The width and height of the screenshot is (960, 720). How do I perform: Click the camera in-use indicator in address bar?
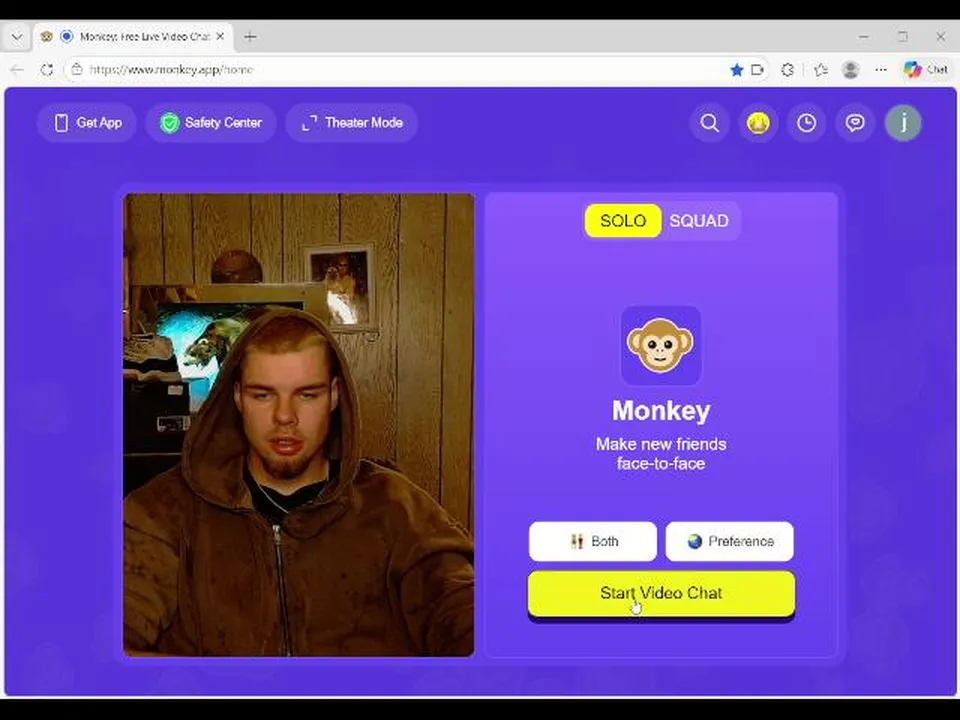click(x=758, y=70)
